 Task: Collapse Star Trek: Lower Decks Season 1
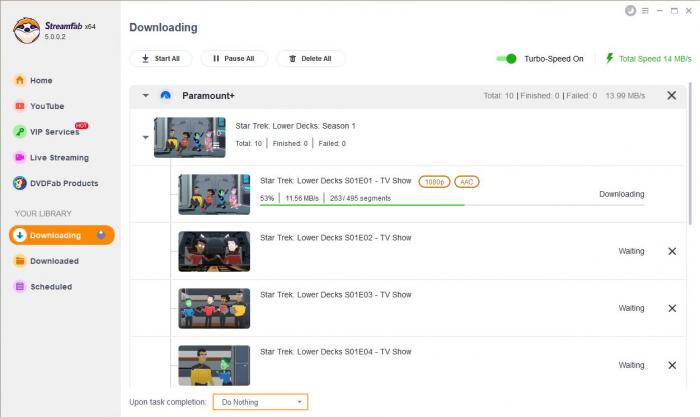tap(145, 137)
